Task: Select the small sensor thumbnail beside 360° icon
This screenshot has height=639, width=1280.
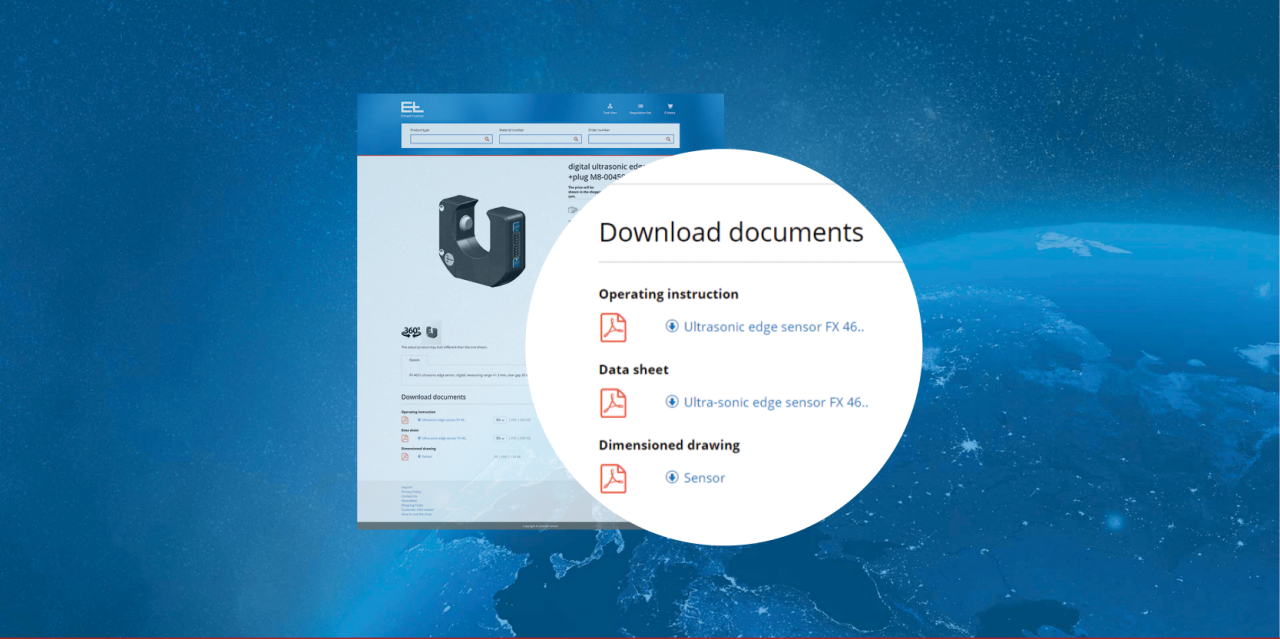Action: click(432, 331)
